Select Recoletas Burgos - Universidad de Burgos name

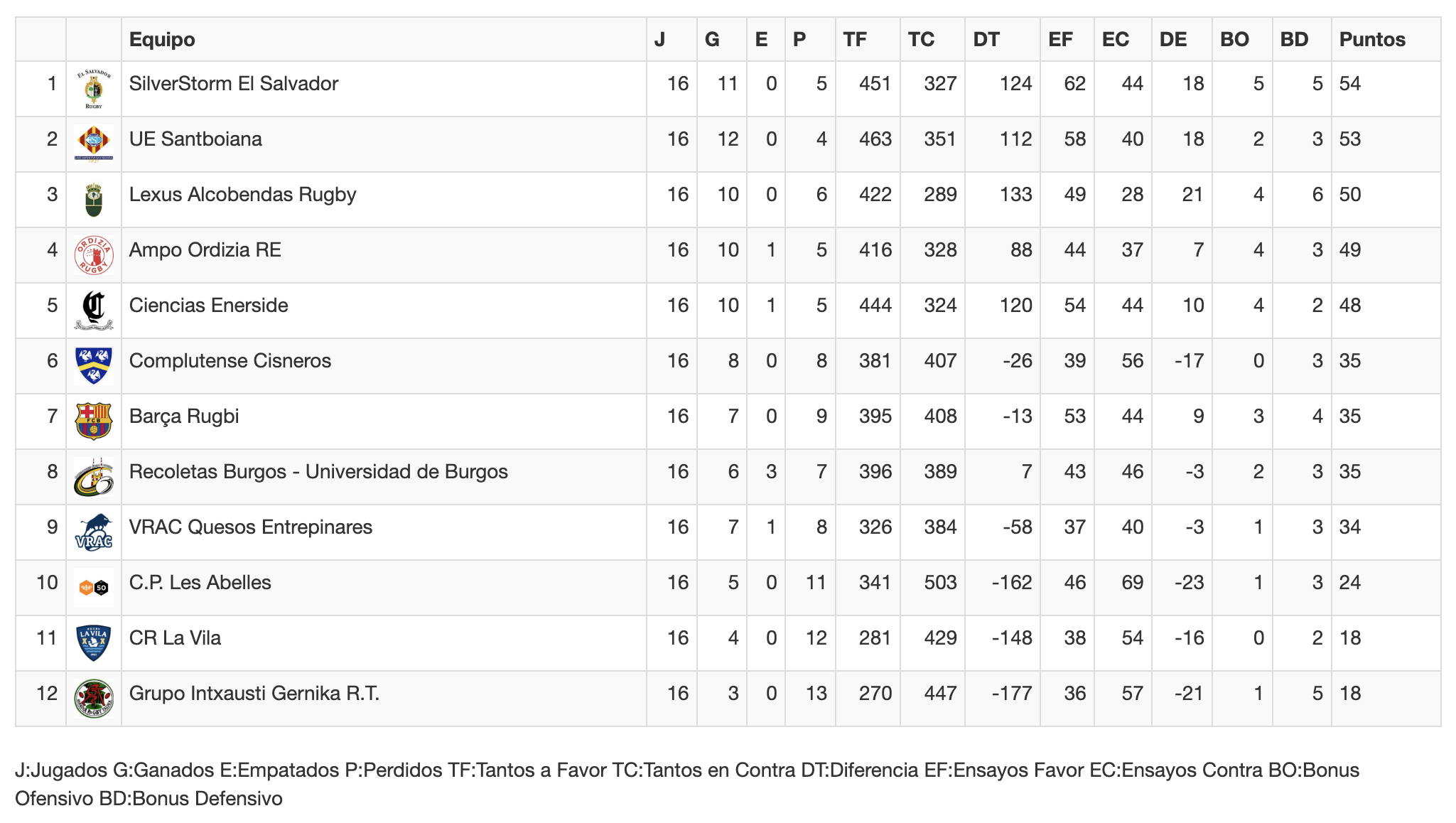point(318,471)
